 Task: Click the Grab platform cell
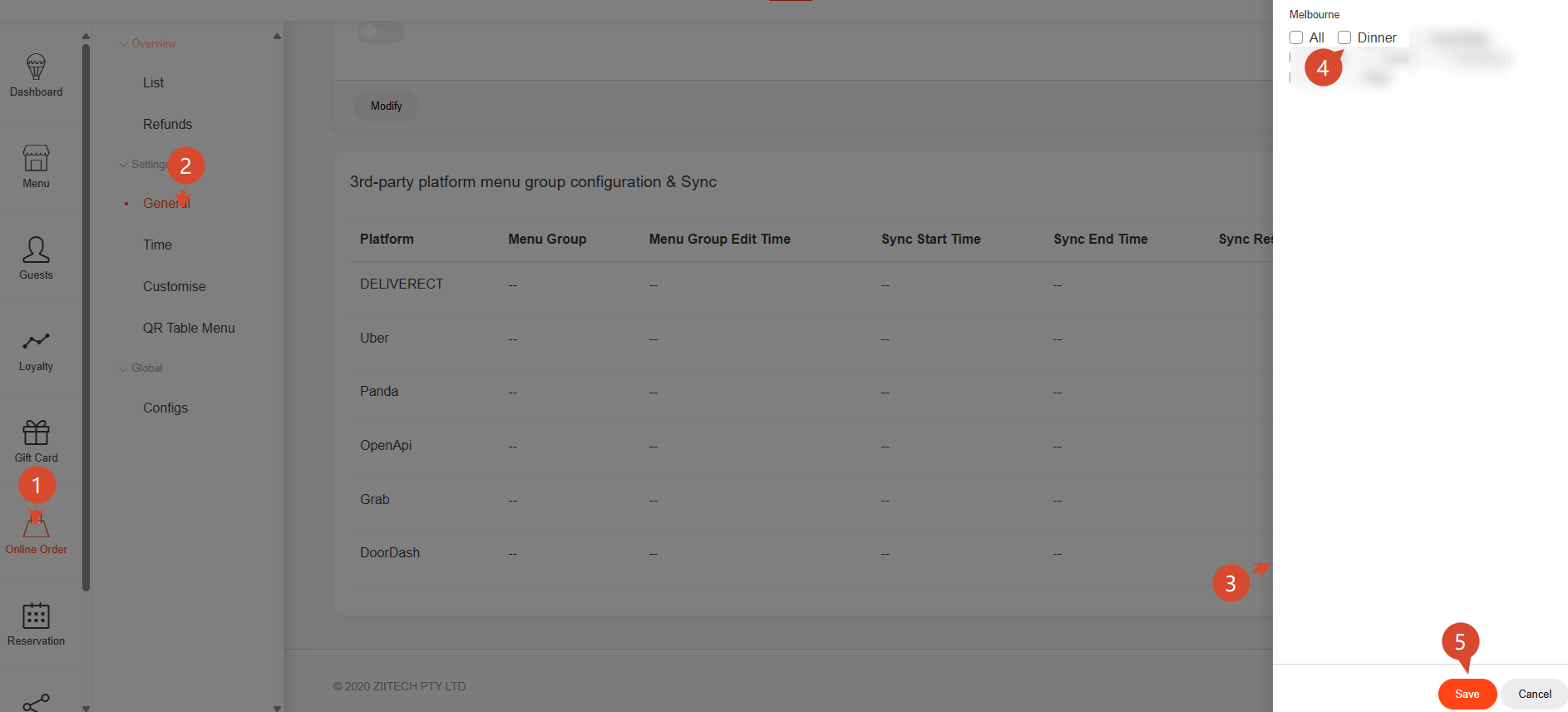375,499
